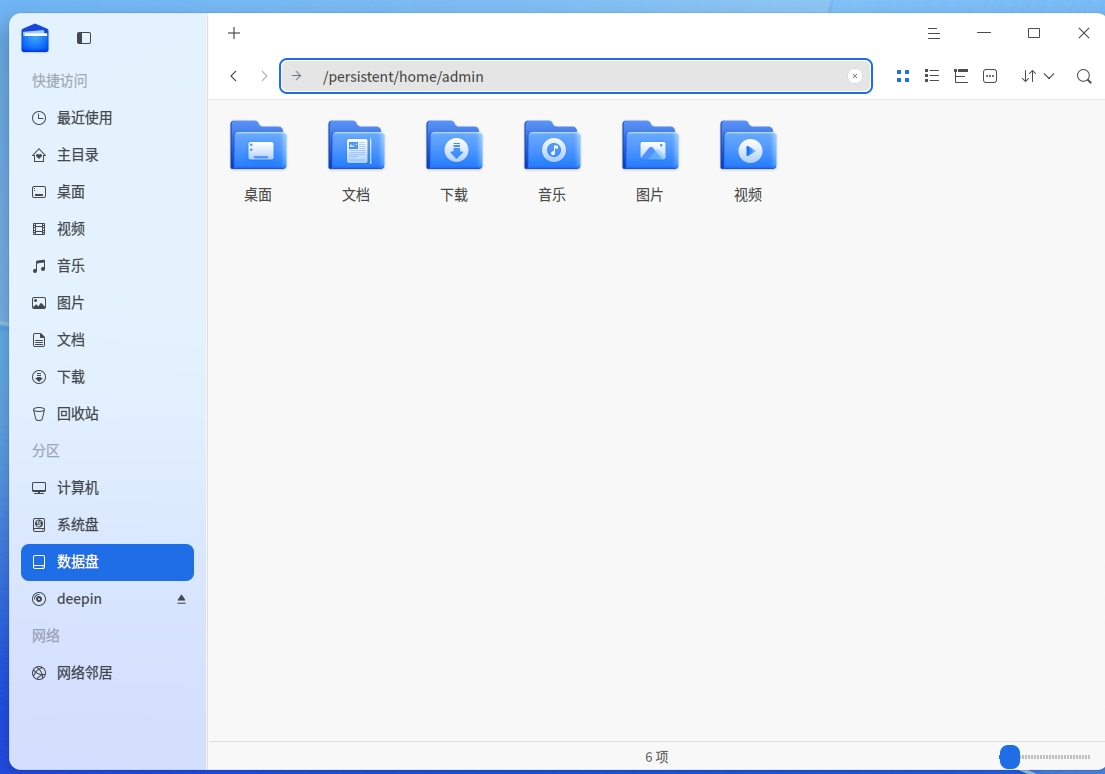Open the hamburger main menu
The image size is (1105, 774).
coord(934,33)
